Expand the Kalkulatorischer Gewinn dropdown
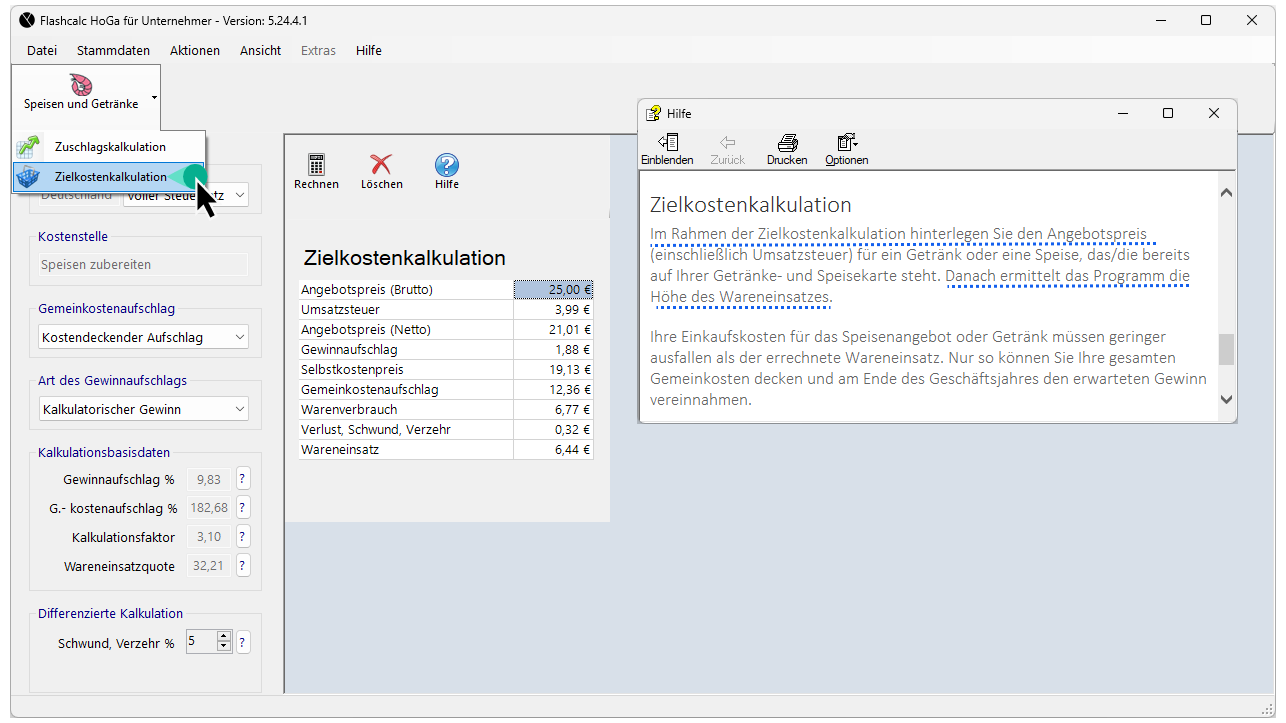Screen dimensions: 1286x723 click(x=240, y=409)
